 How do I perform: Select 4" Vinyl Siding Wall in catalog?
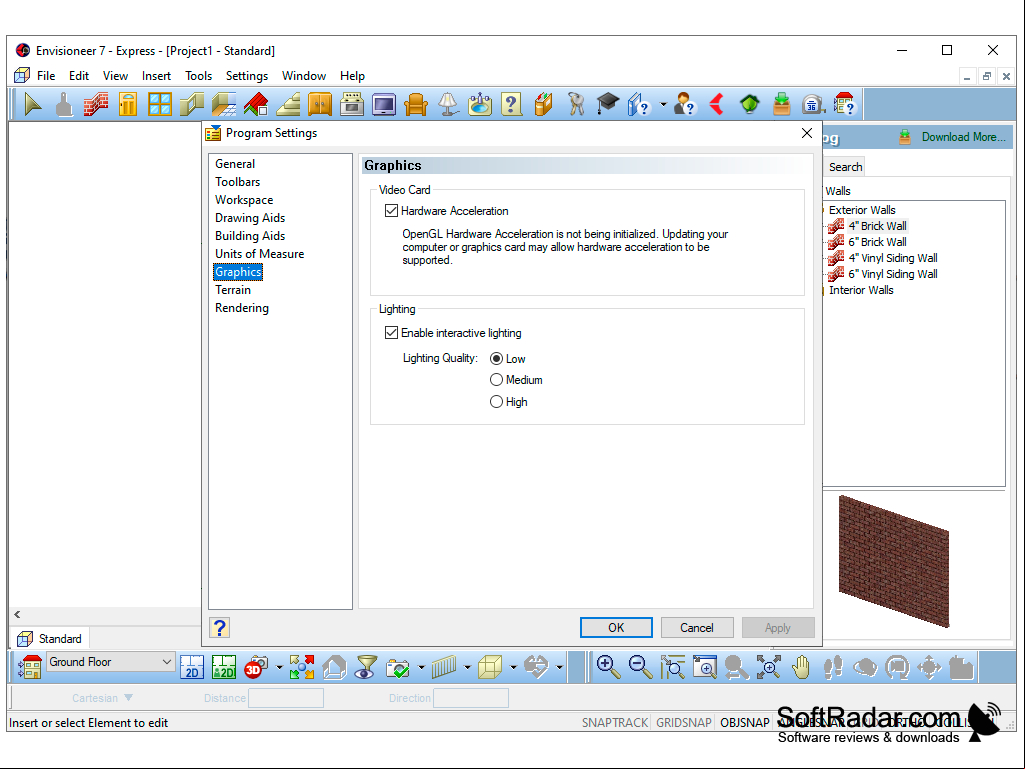coord(893,258)
